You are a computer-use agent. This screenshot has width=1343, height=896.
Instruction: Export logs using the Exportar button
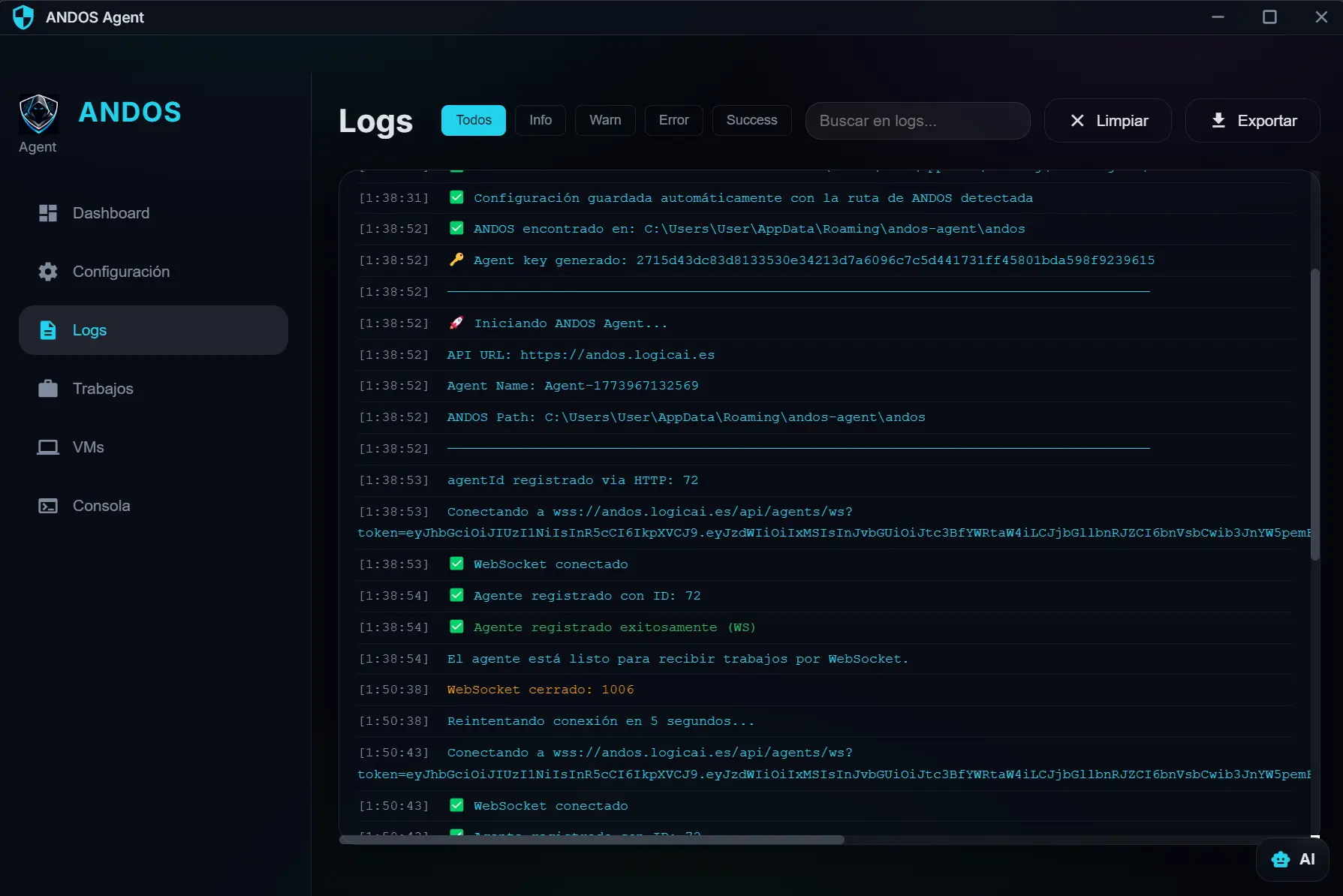pyautogui.click(x=1251, y=120)
